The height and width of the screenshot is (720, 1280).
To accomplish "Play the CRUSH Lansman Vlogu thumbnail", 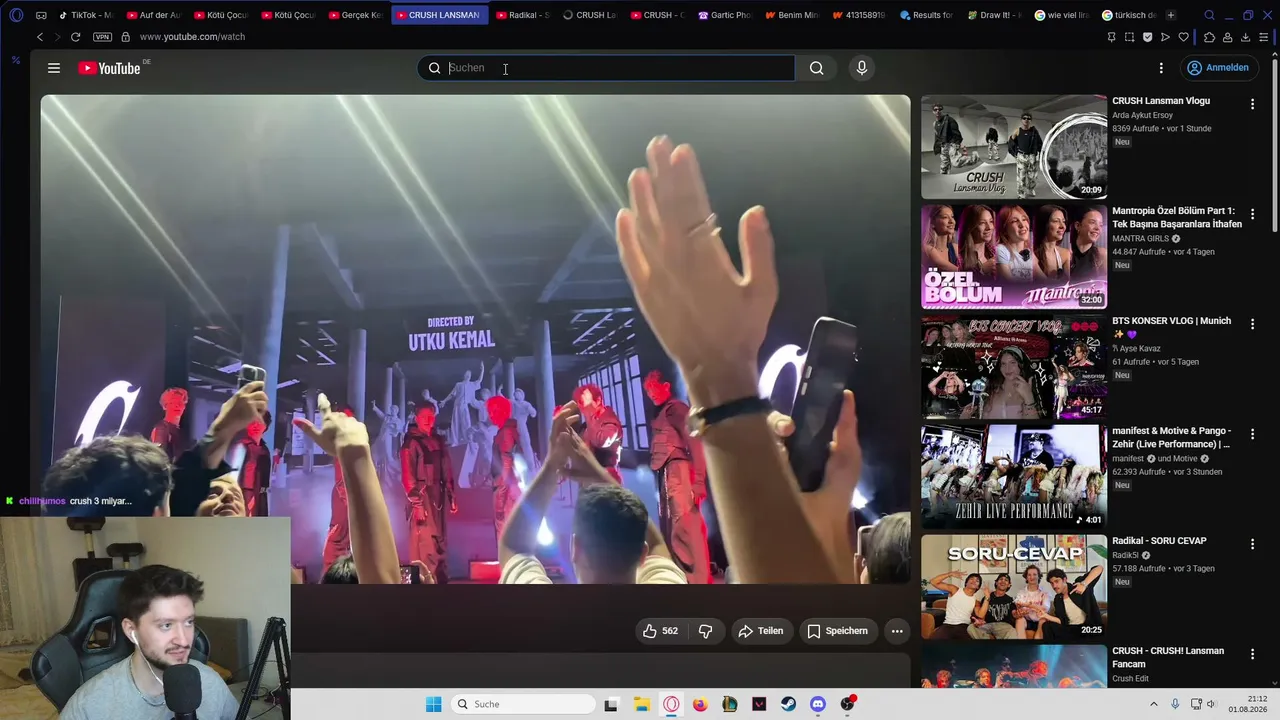I will point(1014,147).
